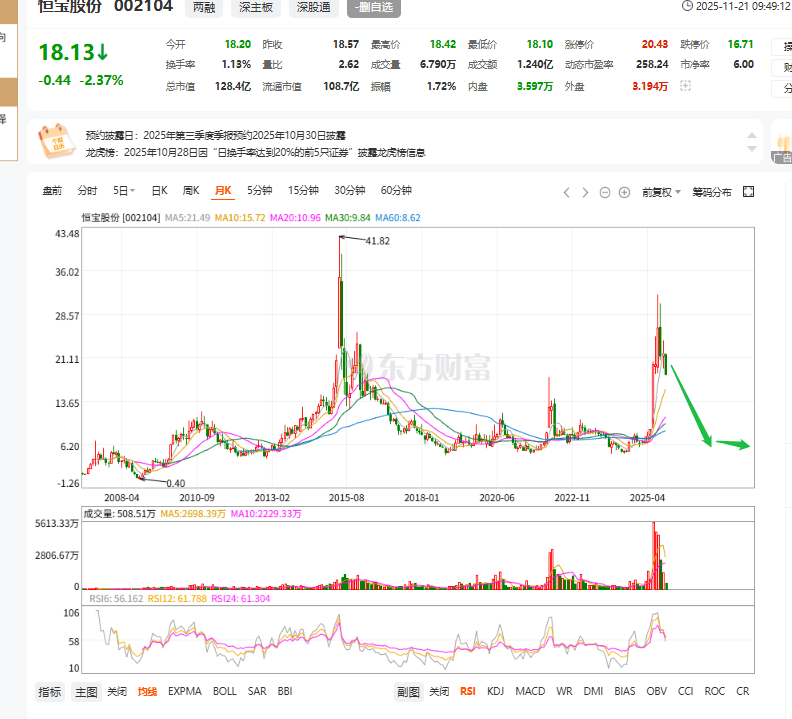Enable BBI main chart indicator

tap(285, 691)
